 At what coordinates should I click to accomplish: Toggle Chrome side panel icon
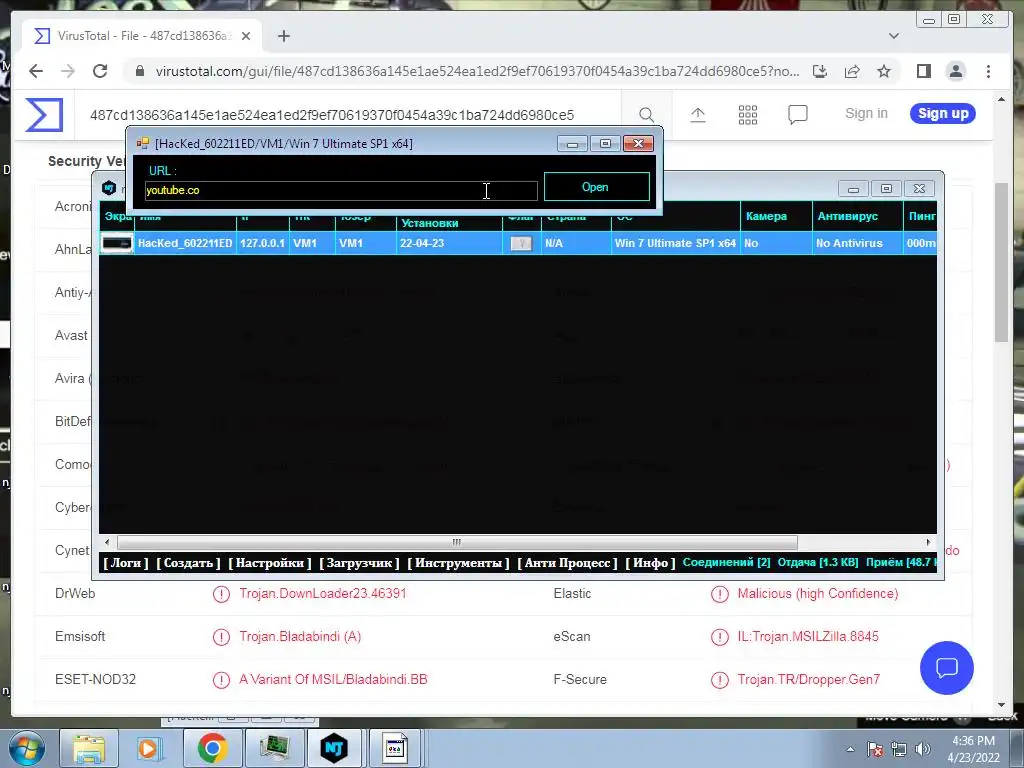pyautogui.click(x=923, y=71)
